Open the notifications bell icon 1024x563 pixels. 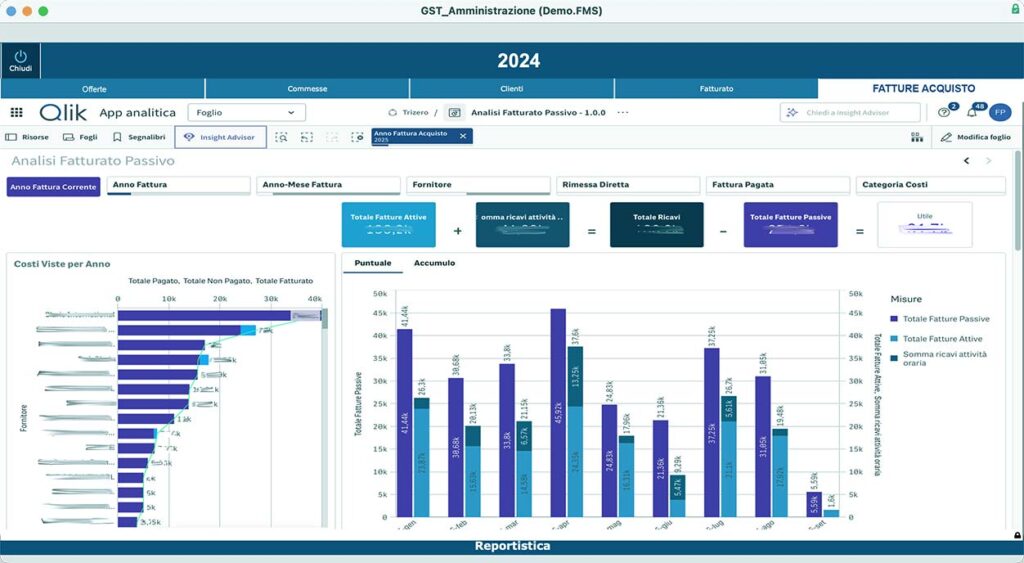pyautogui.click(x=972, y=112)
